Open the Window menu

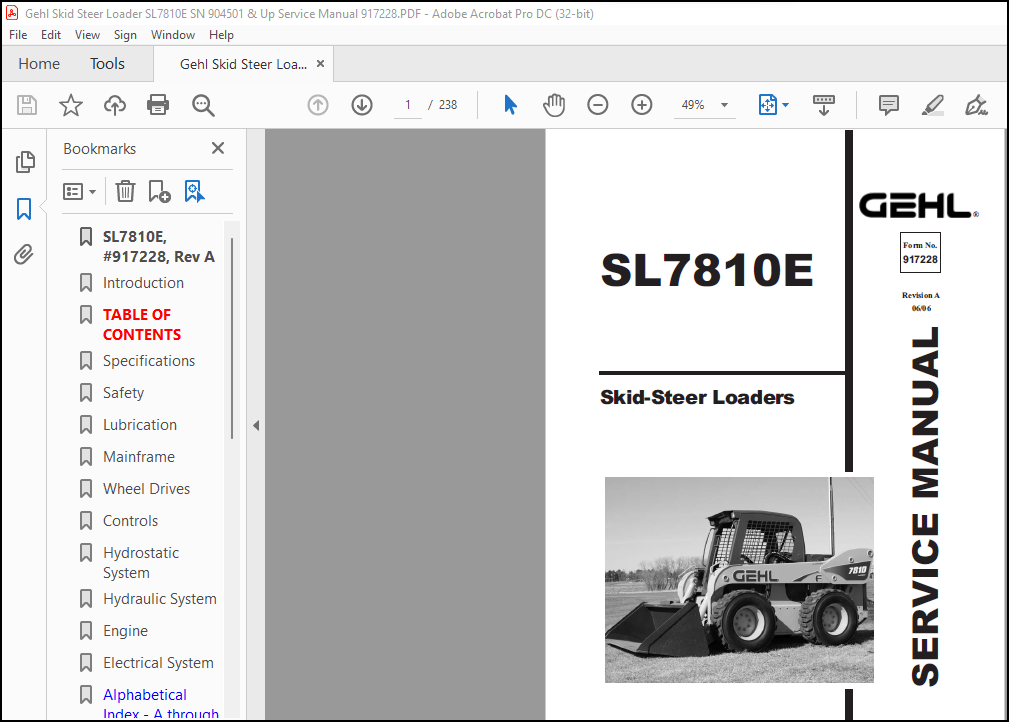(x=172, y=35)
